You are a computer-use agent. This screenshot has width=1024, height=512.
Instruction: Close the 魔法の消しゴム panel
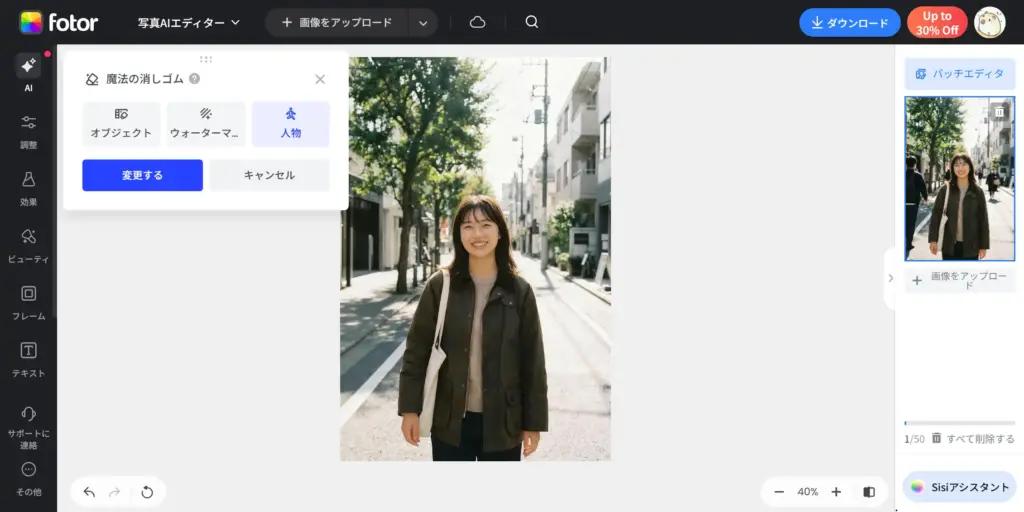tap(320, 79)
